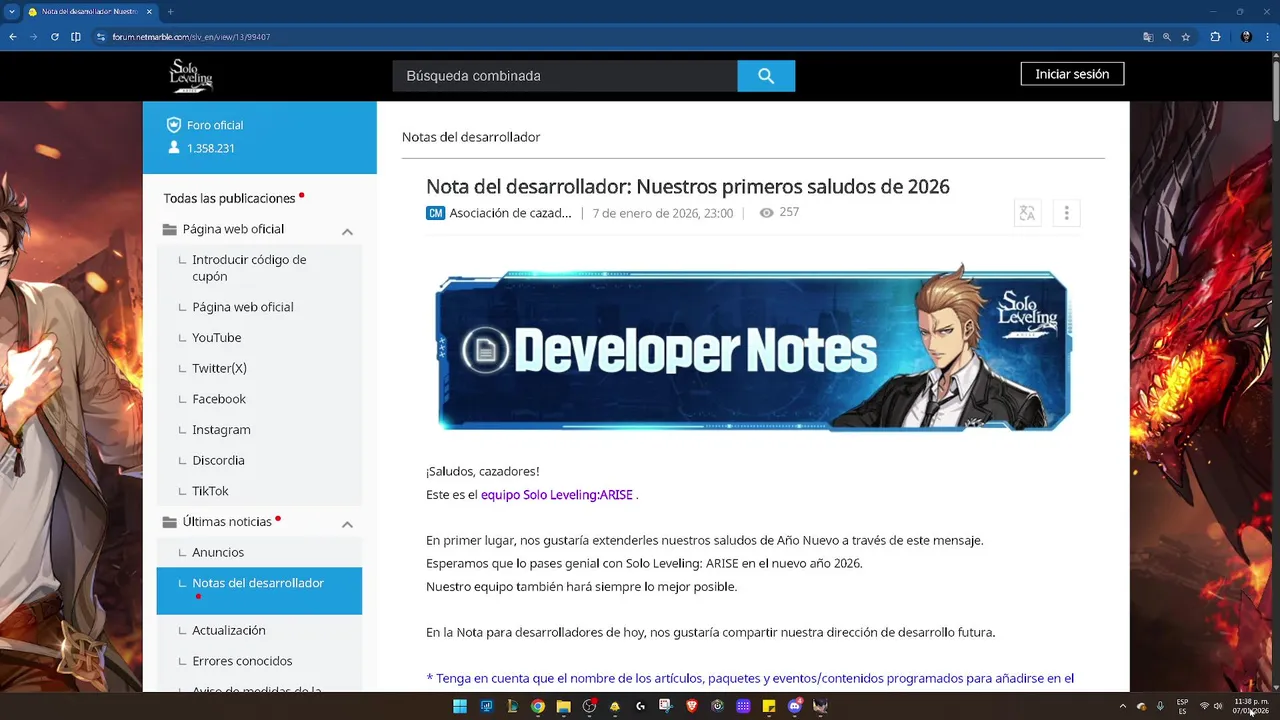Go back with the browser back arrow

13,37
